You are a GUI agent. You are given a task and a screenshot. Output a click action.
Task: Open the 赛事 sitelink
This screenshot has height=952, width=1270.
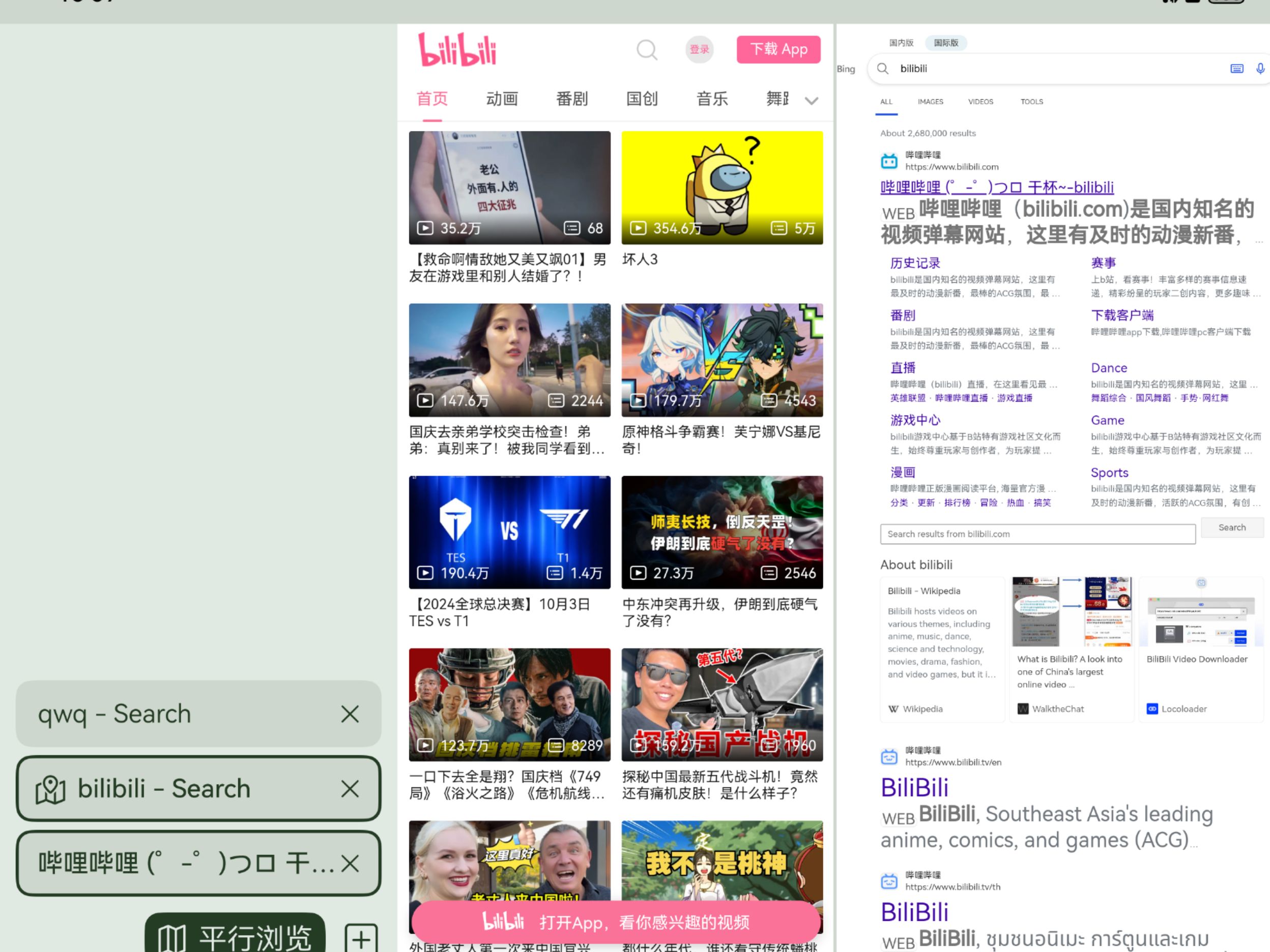pos(1103,263)
